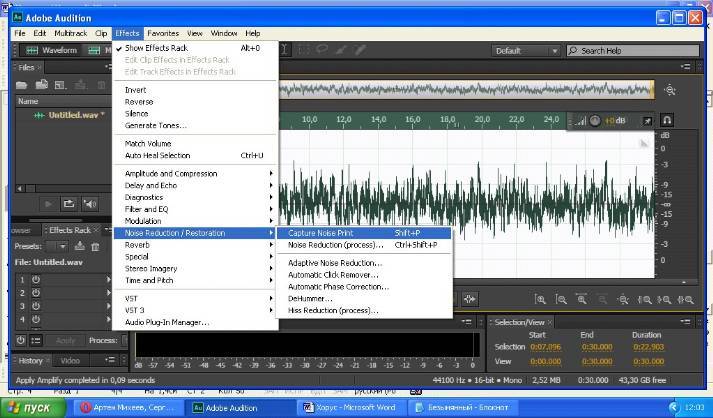Viewport: 713px width, 418px height.
Task: Toggle main power for all rack effects
Action: point(21,340)
